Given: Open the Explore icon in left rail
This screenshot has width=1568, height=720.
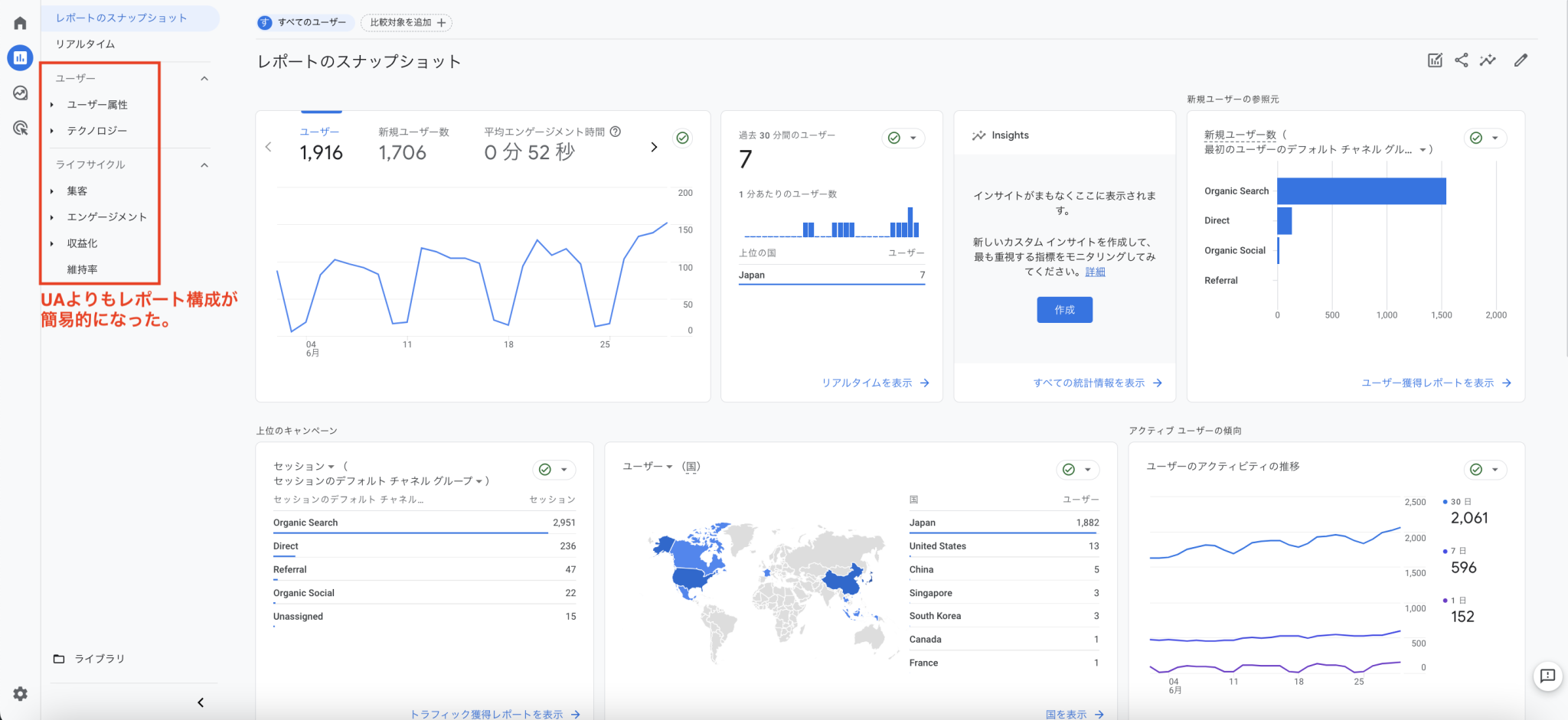Looking at the screenshot, I should pyautogui.click(x=20, y=93).
